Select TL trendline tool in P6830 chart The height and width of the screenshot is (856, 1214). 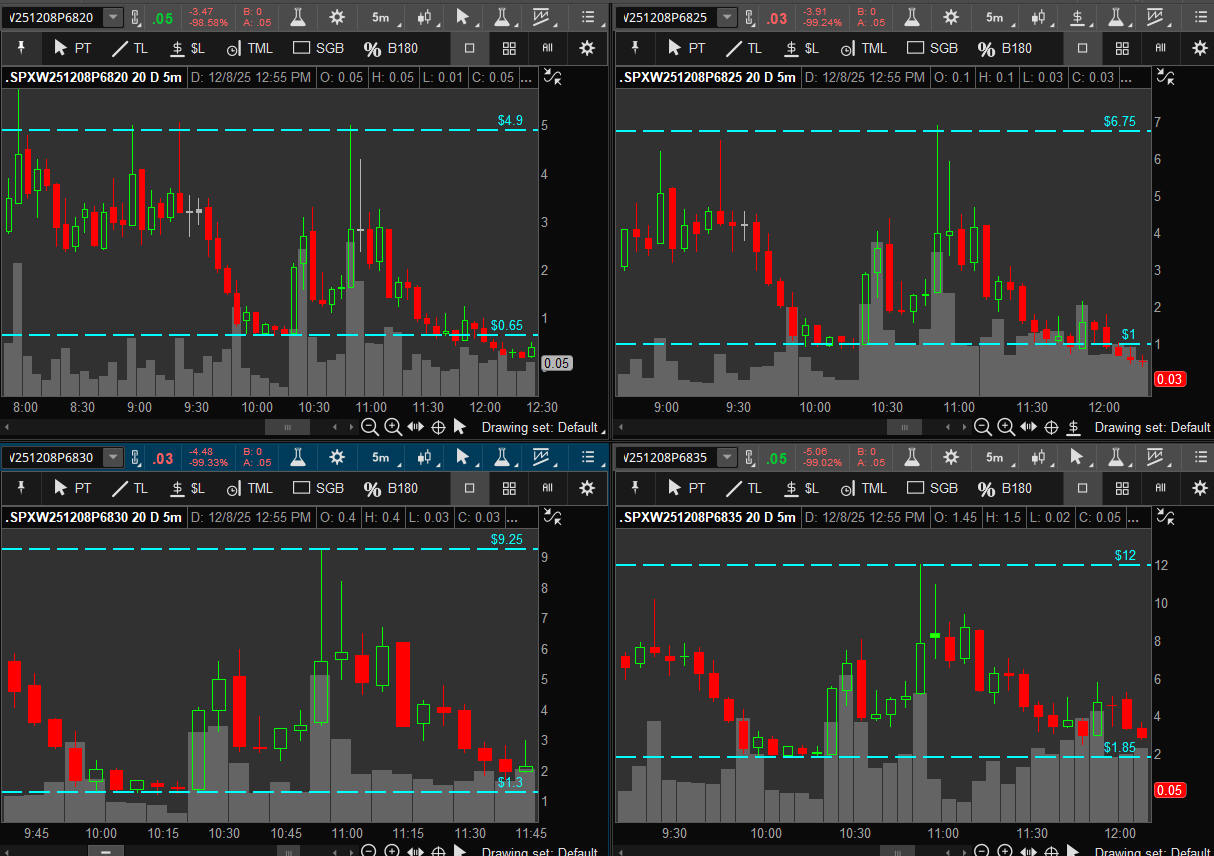point(129,488)
